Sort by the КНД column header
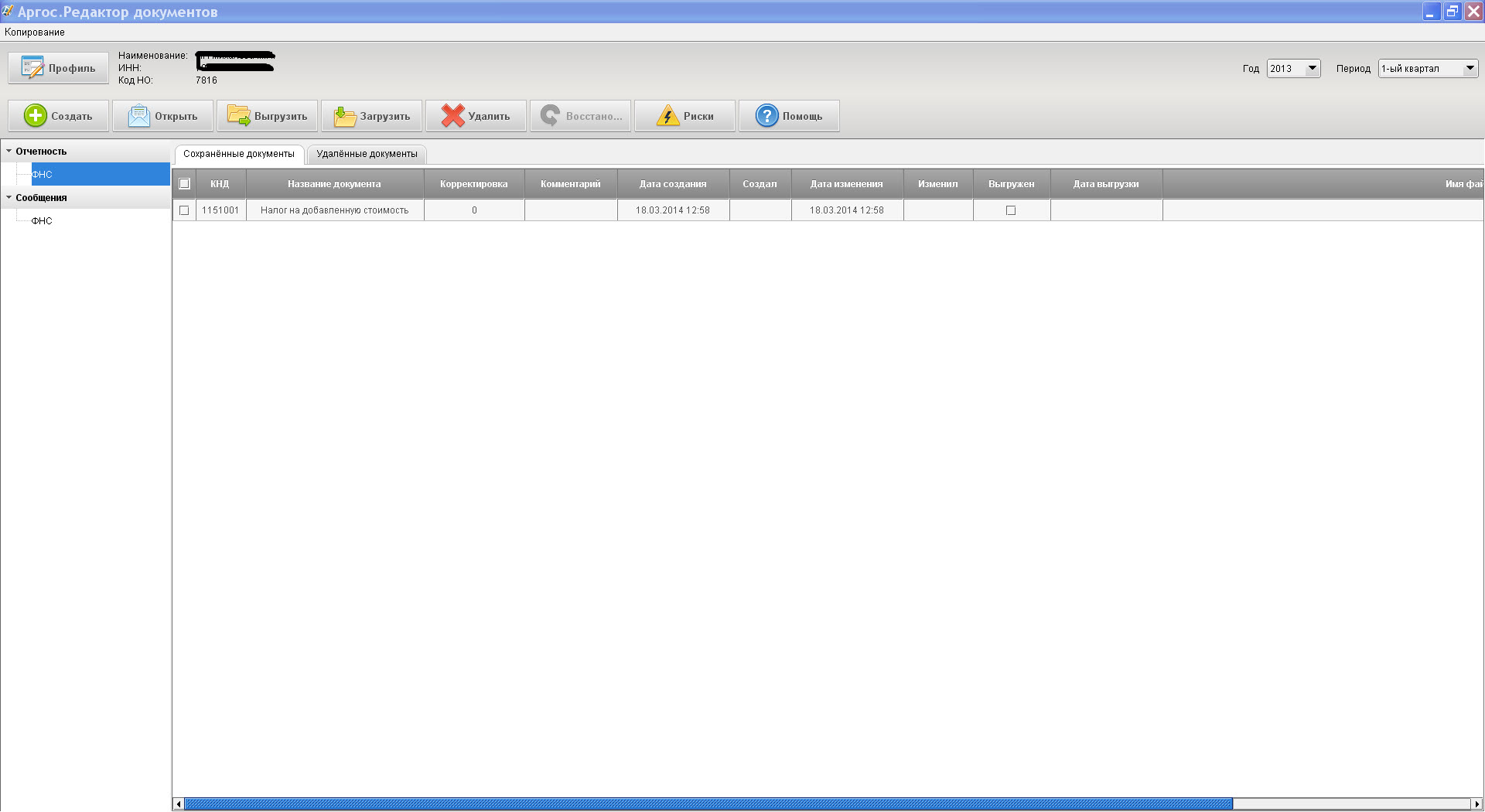This screenshot has width=1485, height=812. point(220,184)
